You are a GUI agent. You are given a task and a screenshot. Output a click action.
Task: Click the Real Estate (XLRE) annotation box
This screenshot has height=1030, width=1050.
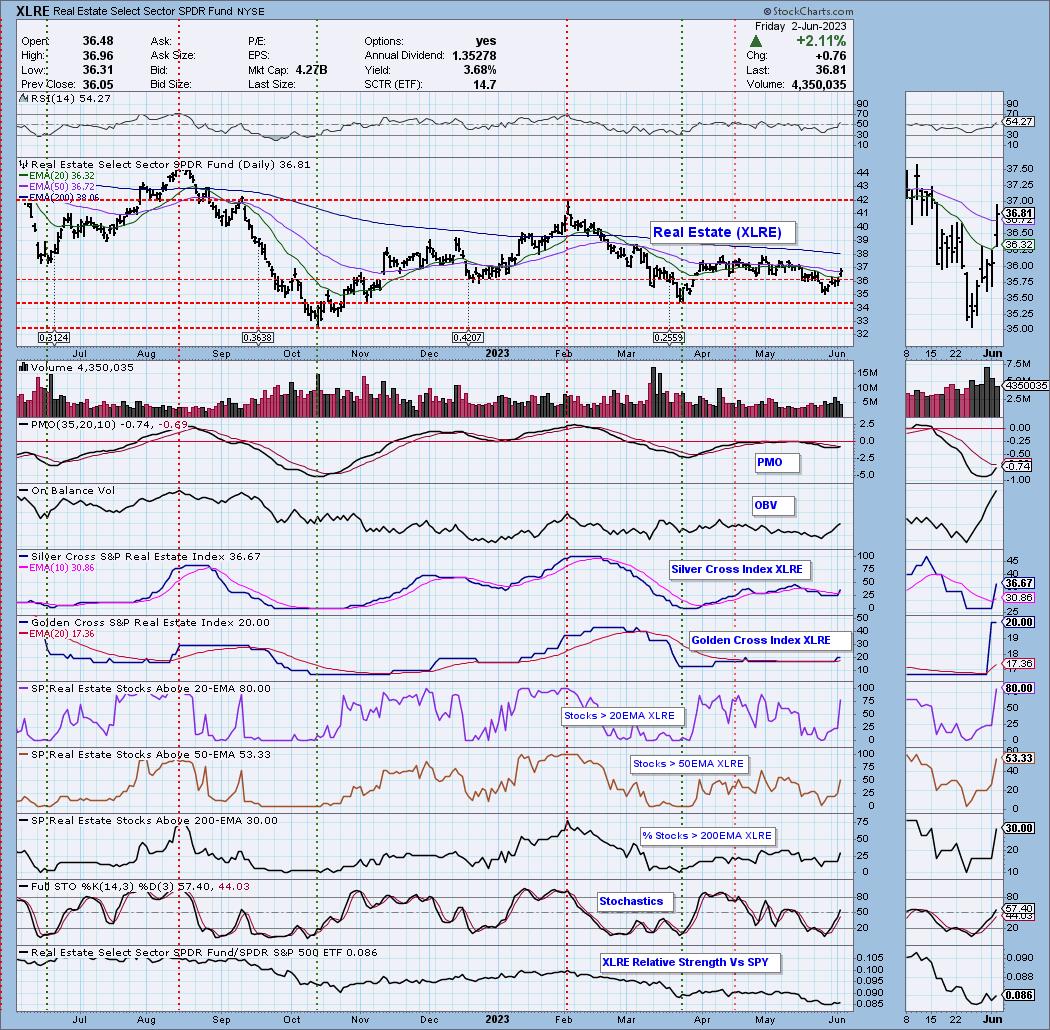pyautogui.click(x=723, y=232)
